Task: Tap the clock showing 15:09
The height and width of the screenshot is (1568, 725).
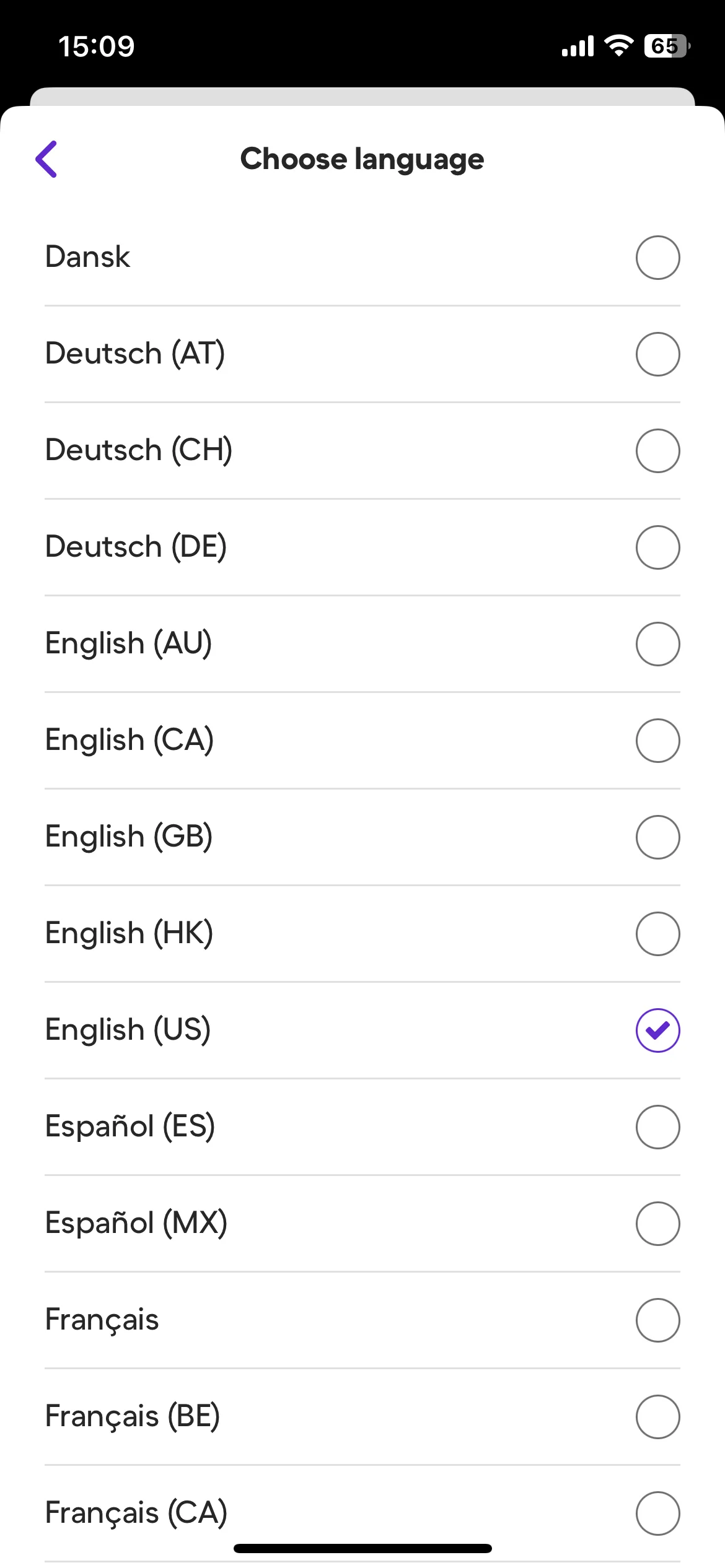Action: (x=97, y=46)
